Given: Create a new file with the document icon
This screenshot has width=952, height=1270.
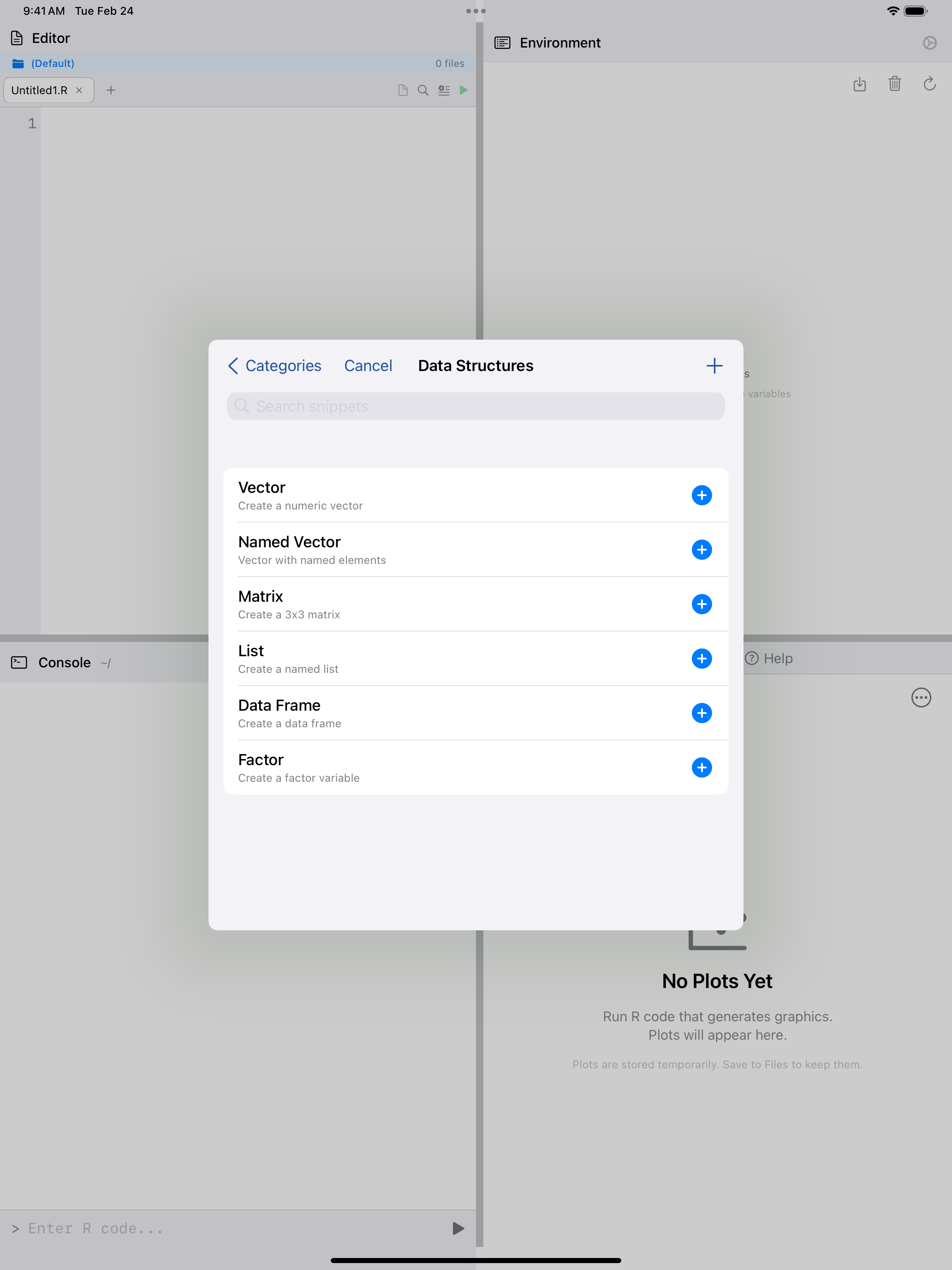Looking at the screenshot, I should pos(403,90).
